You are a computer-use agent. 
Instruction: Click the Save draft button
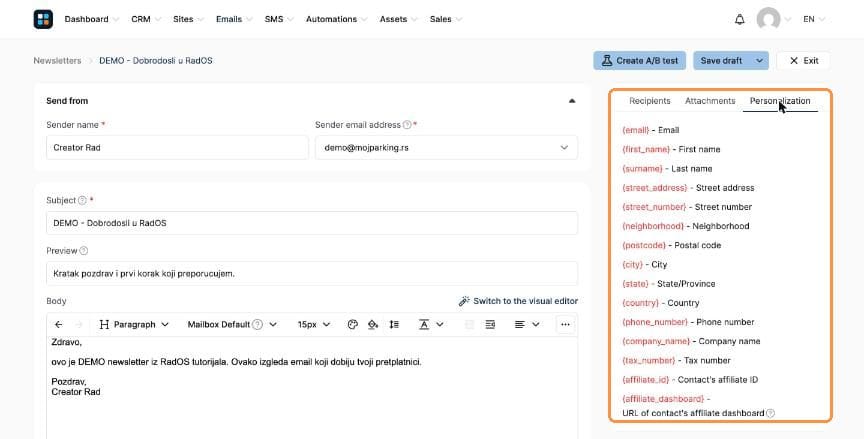(721, 61)
